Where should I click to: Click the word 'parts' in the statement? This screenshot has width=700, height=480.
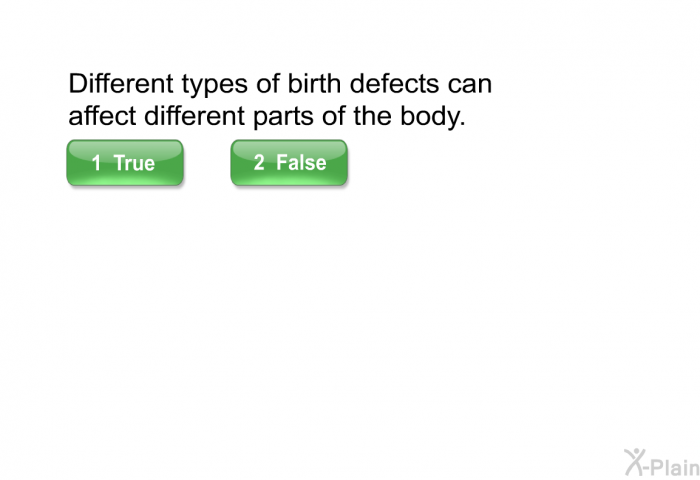[x=283, y=117]
